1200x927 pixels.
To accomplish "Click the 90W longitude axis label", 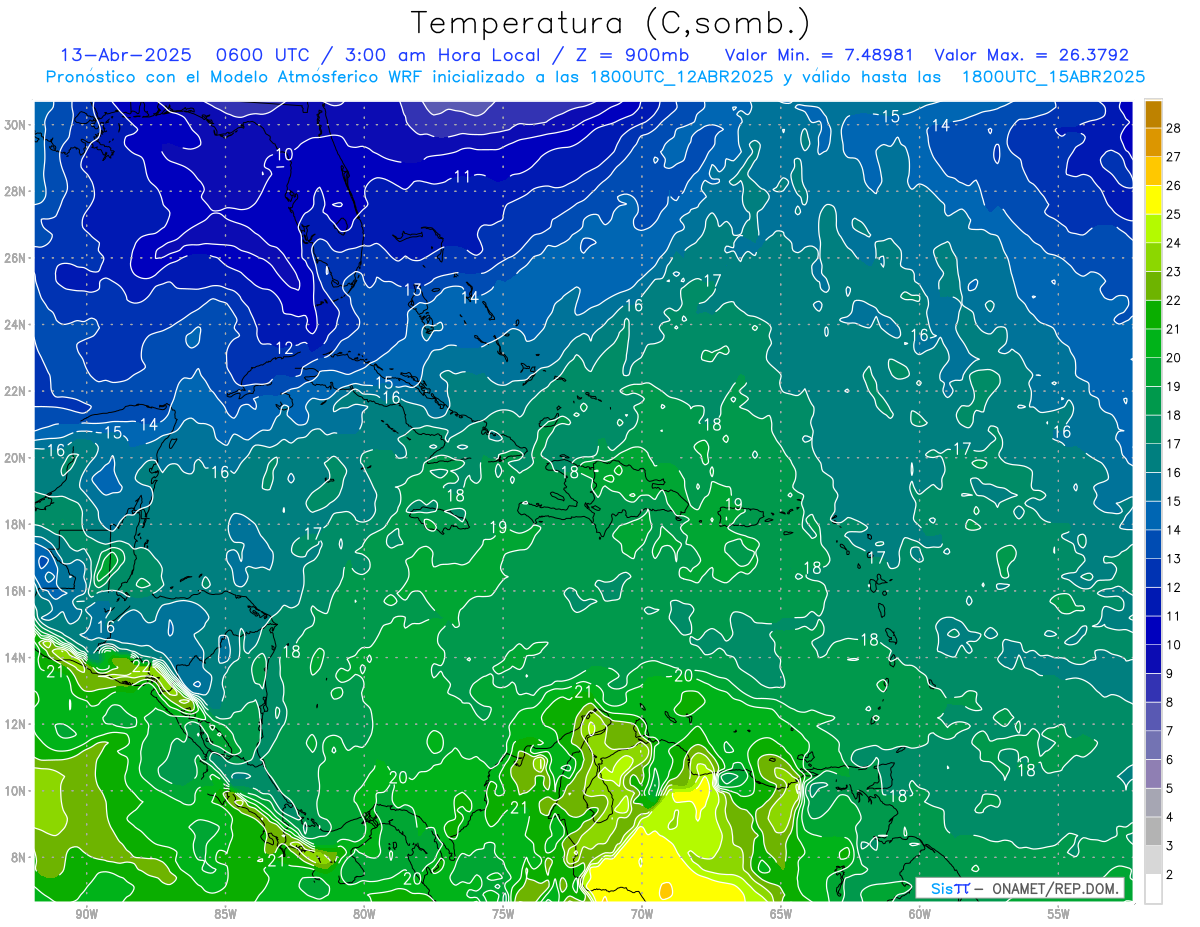I will click(86, 914).
